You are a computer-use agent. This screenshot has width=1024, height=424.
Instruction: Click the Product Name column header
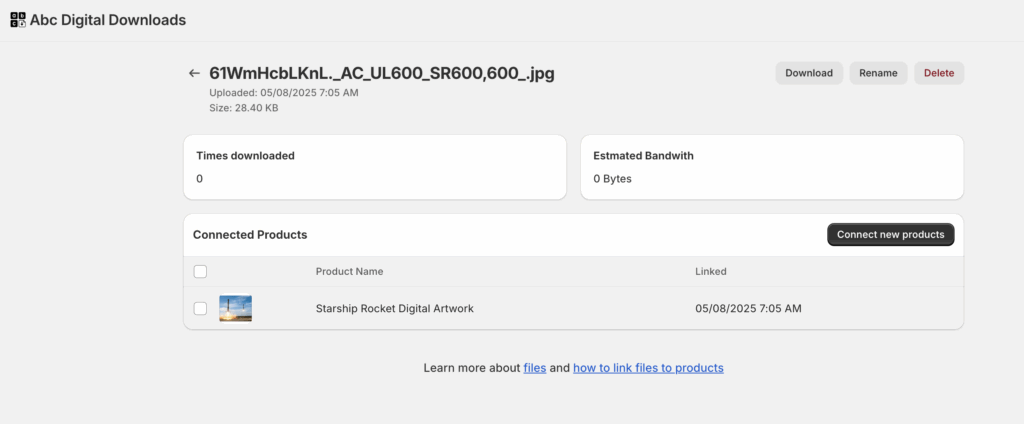point(349,271)
